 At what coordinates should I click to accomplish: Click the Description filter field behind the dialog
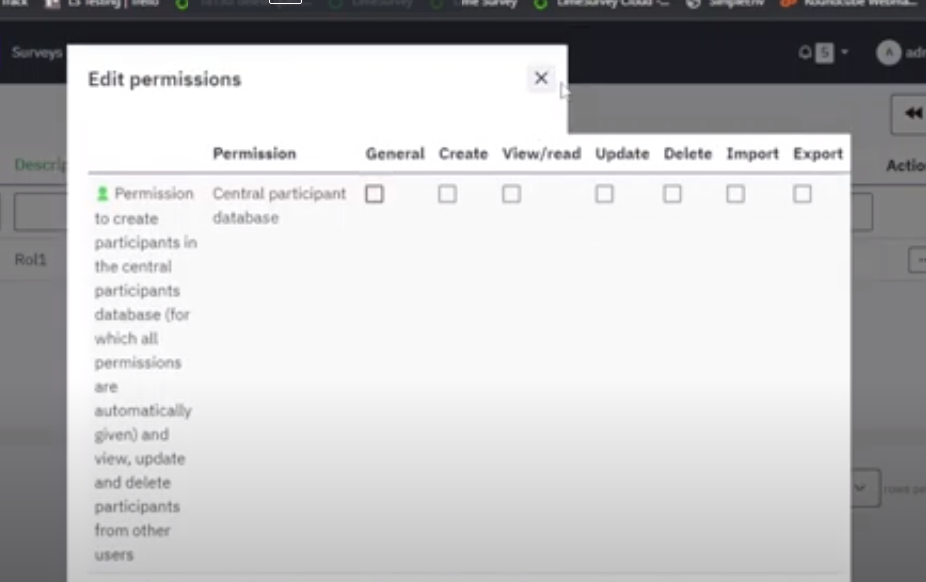40,212
